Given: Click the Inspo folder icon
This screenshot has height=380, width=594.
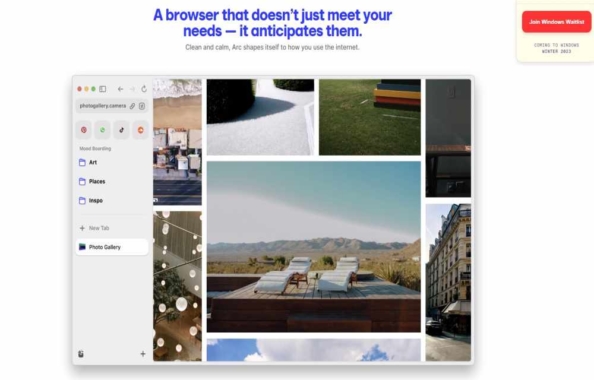Looking at the screenshot, I should (x=82, y=200).
